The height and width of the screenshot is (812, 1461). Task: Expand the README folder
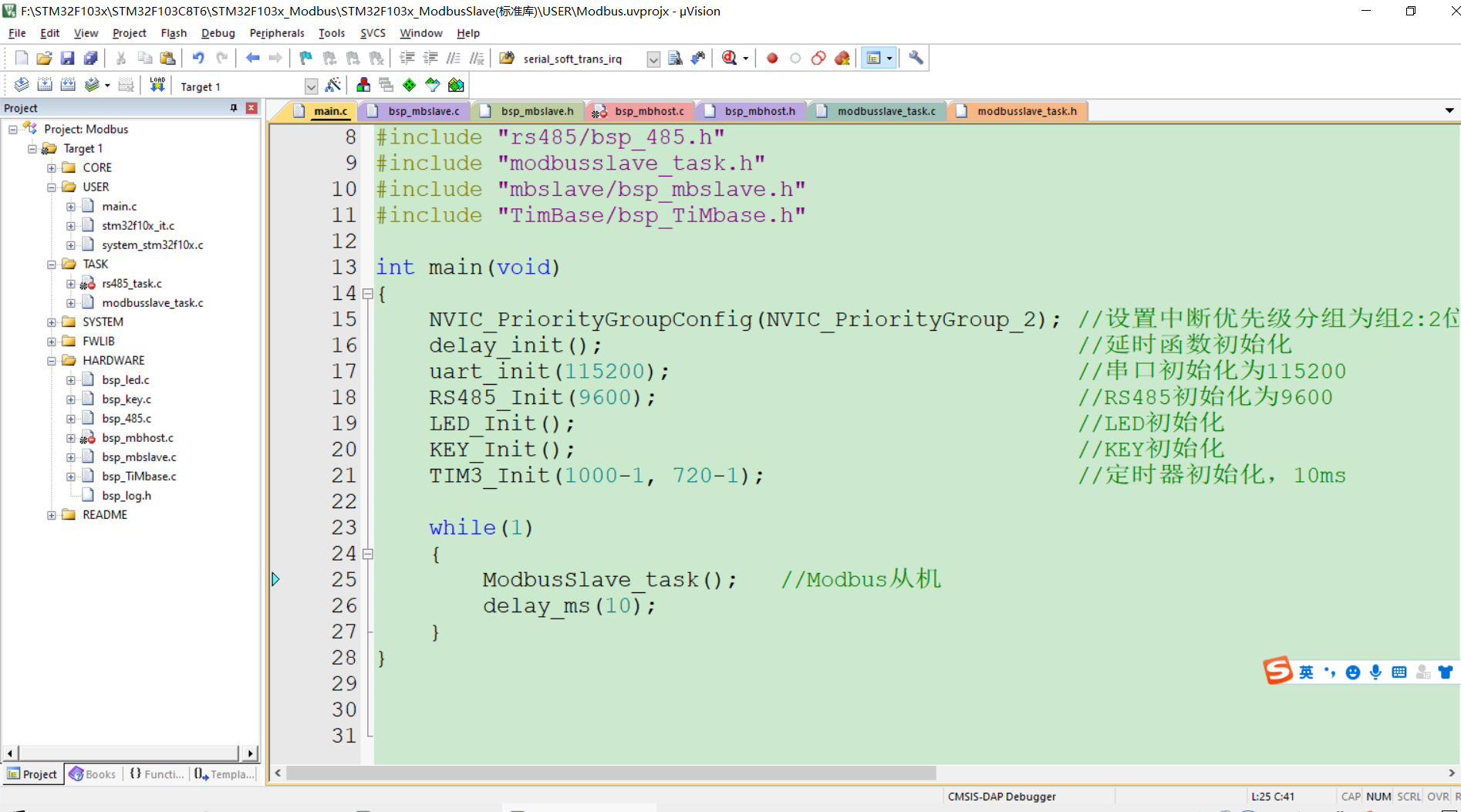(x=52, y=514)
